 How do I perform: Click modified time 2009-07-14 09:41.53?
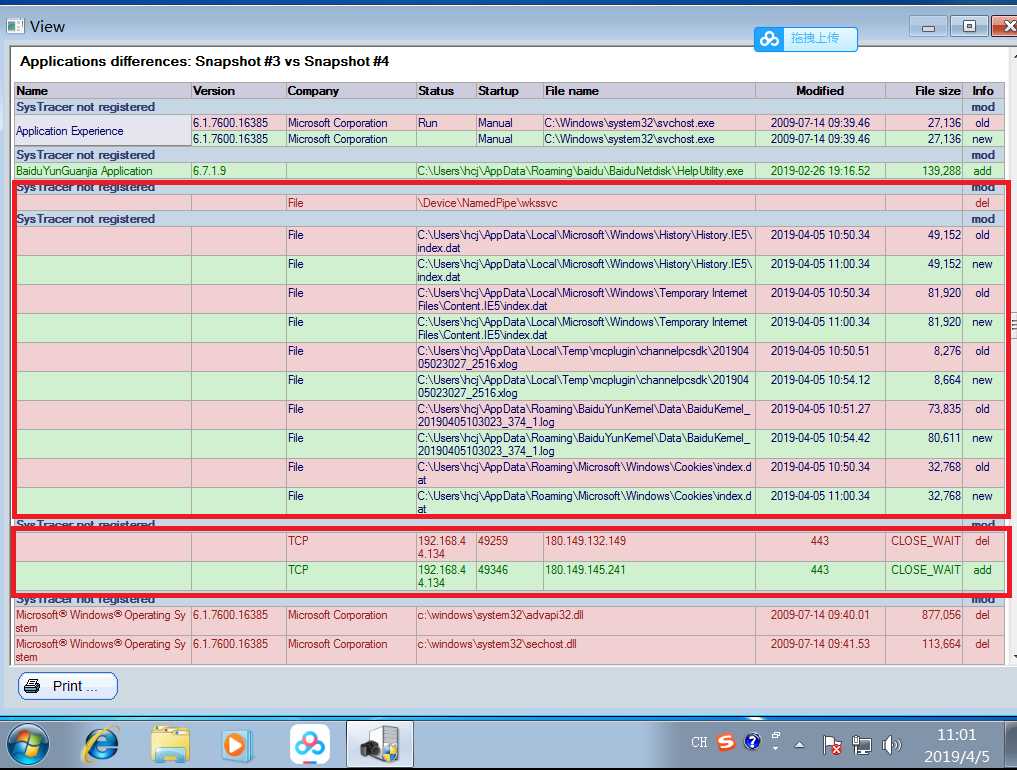point(820,644)
